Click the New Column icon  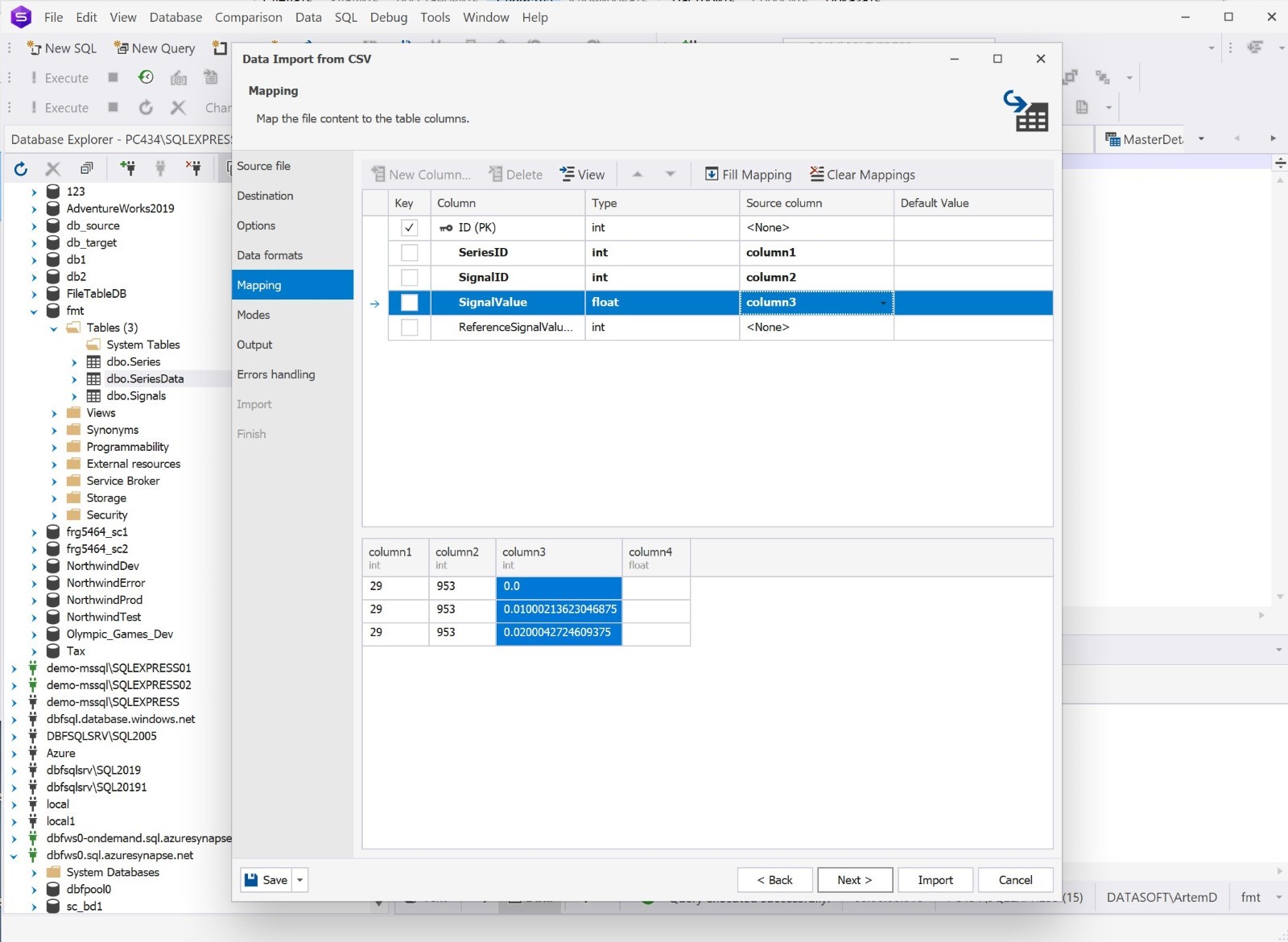[378, 174]
